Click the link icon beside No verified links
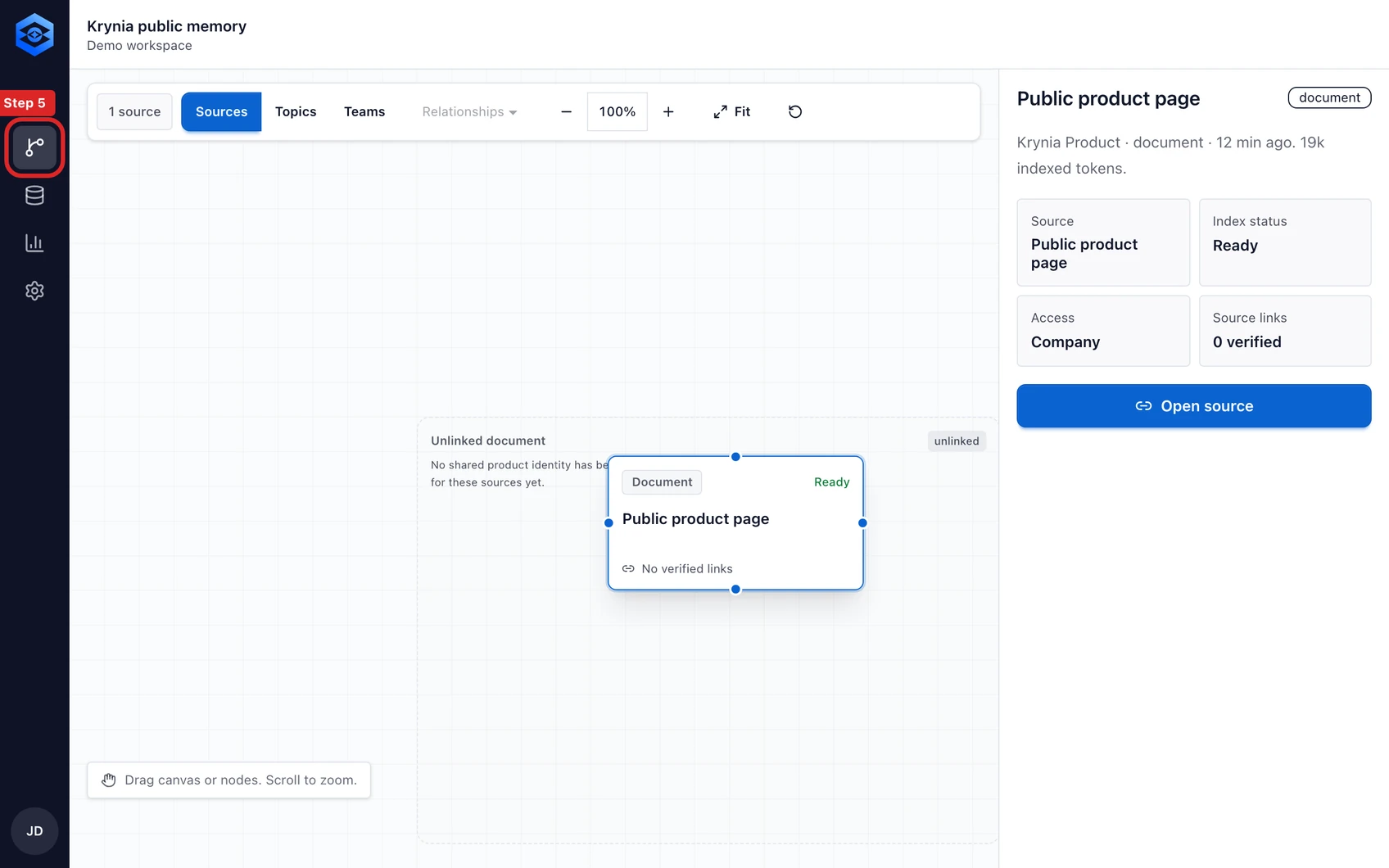 click(x=628, y=568)
